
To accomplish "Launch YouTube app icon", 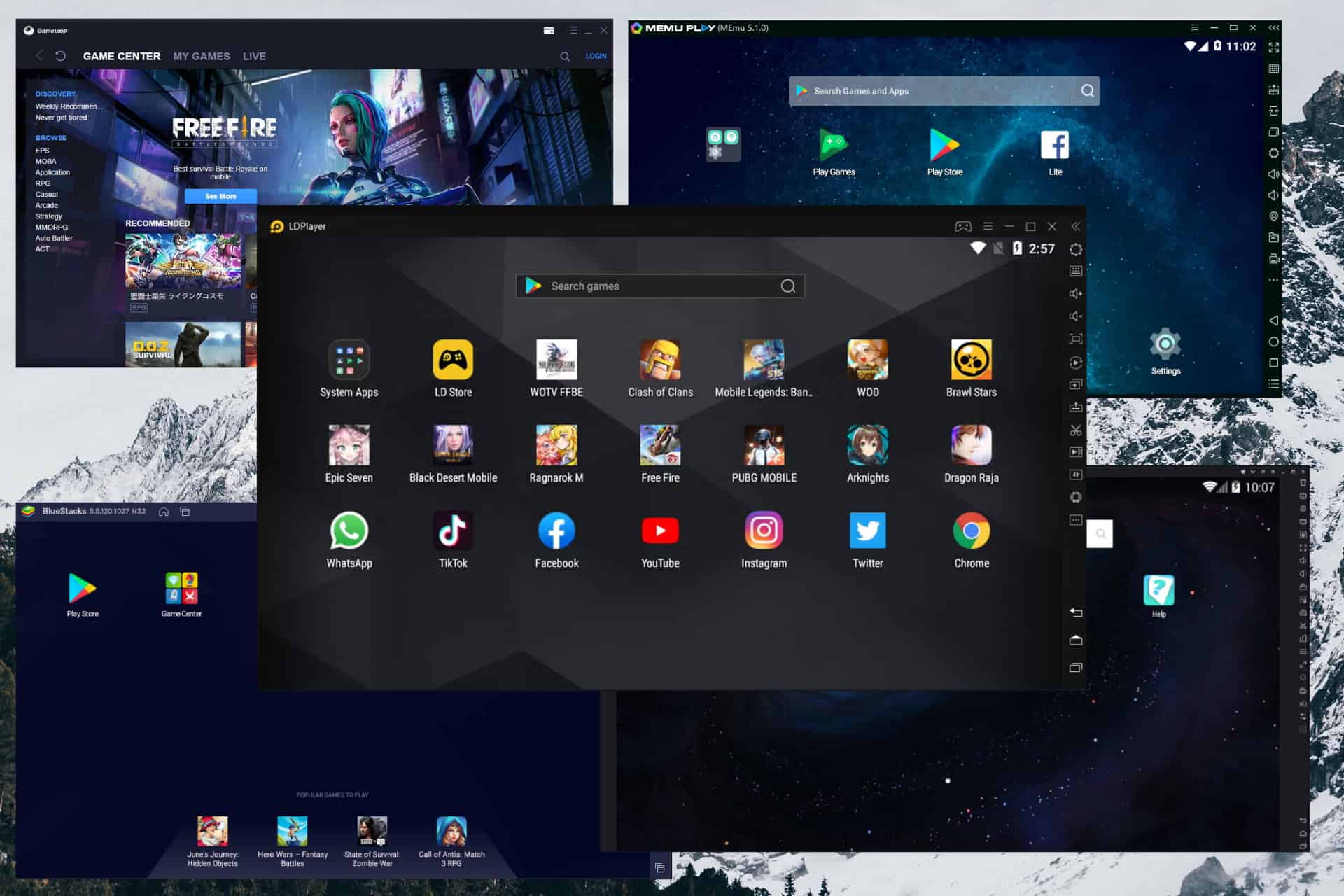I will point(660,531).
